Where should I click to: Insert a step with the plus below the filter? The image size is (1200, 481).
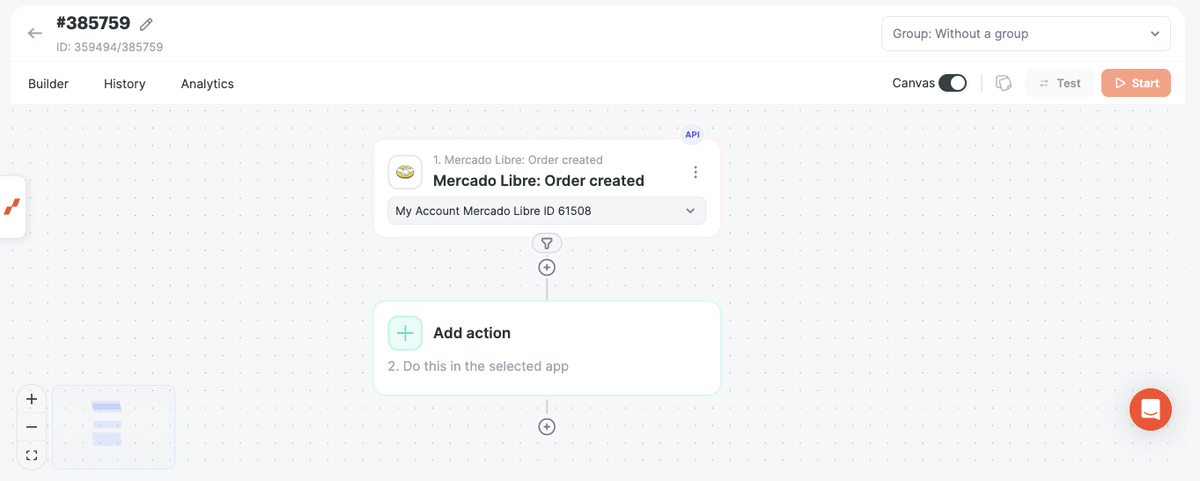[547, 267]
